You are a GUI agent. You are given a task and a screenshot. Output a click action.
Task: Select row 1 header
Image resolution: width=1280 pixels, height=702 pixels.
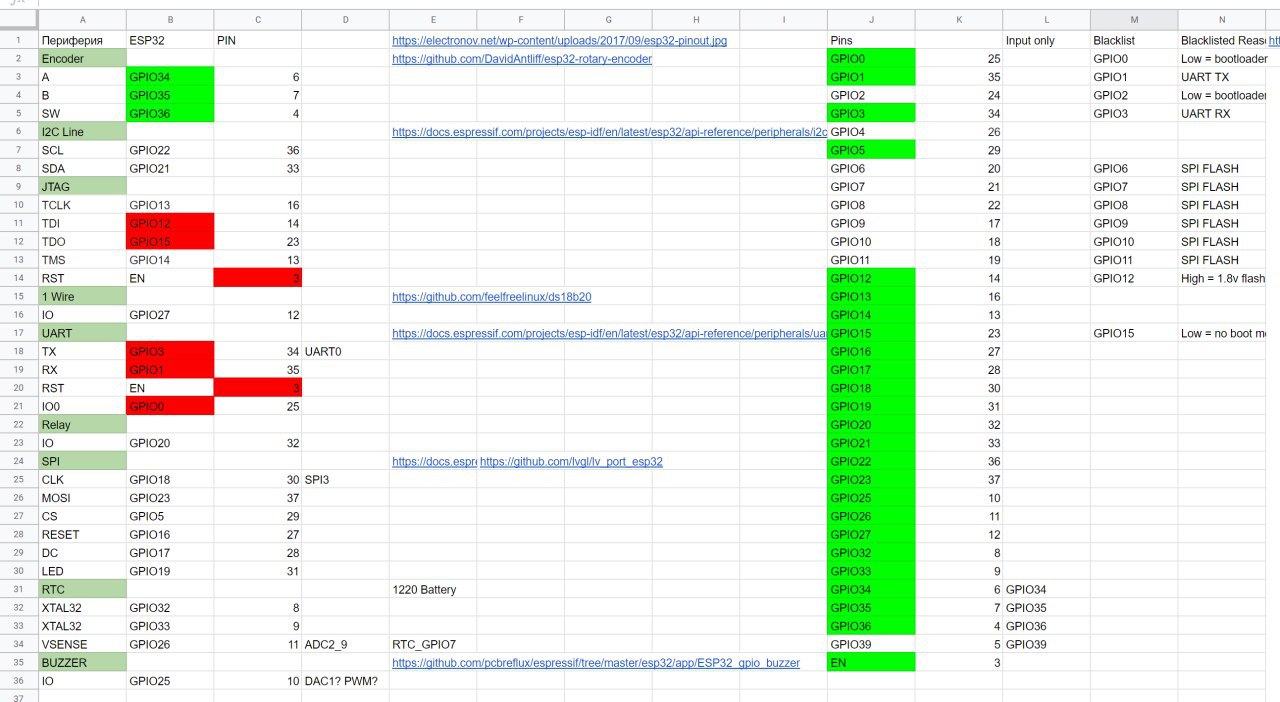pos(19,40)
